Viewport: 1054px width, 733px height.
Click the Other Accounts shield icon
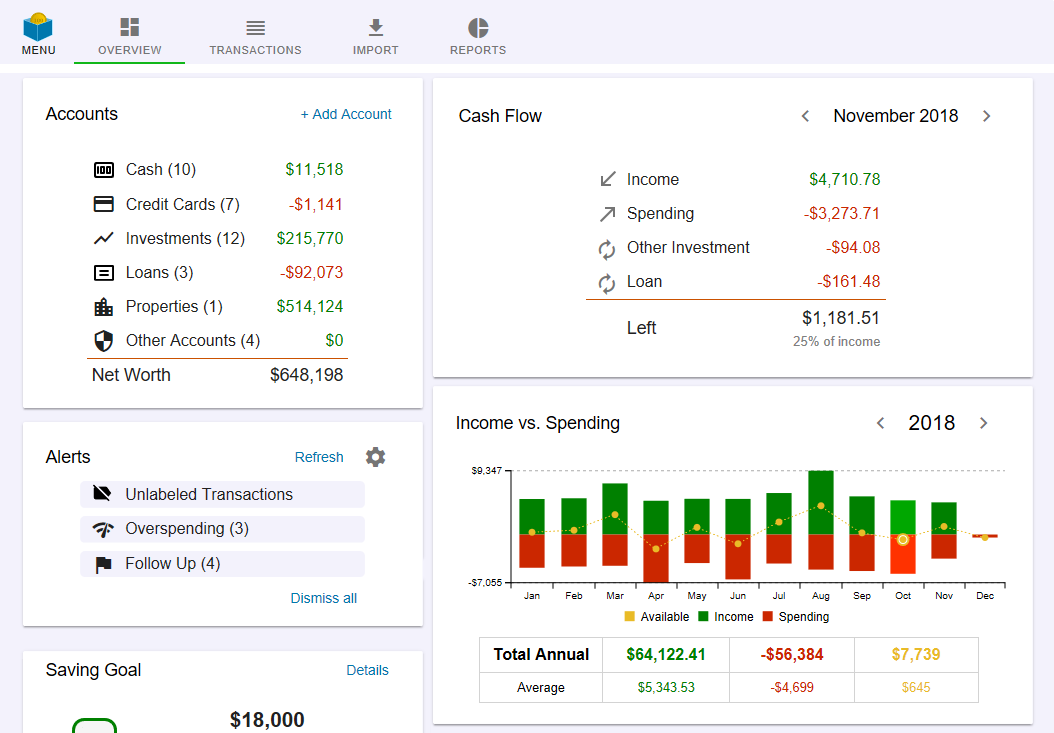coord(104,341)
